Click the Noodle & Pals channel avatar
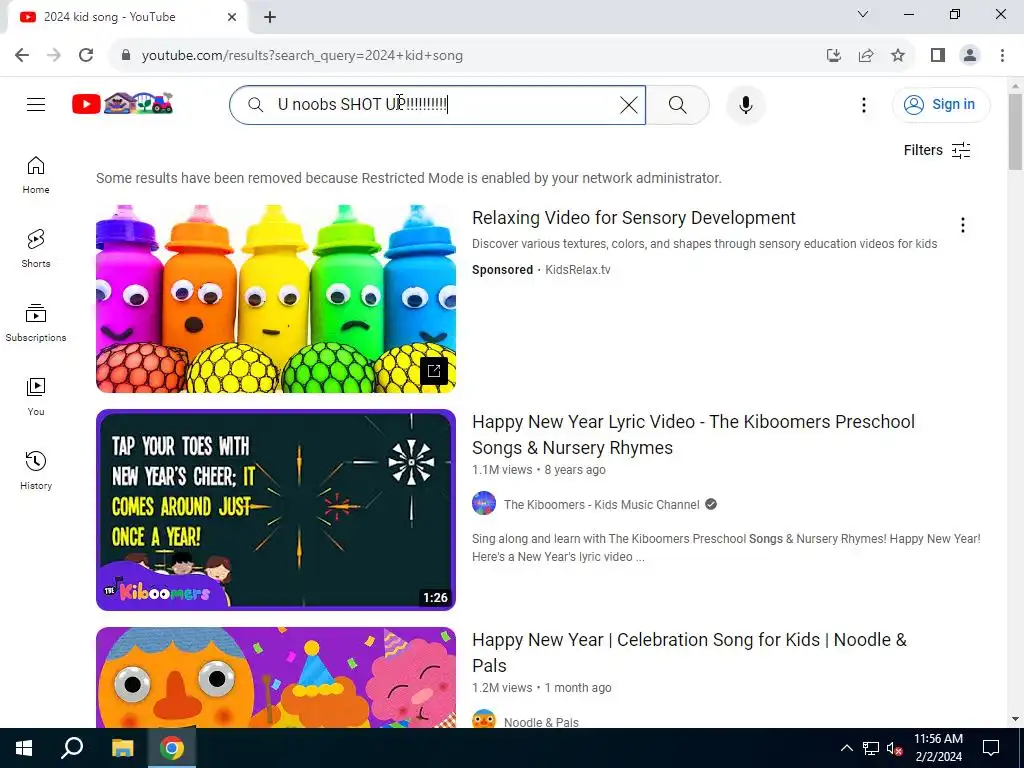The height and width of the screenshot is (768, 1024). 484,719
